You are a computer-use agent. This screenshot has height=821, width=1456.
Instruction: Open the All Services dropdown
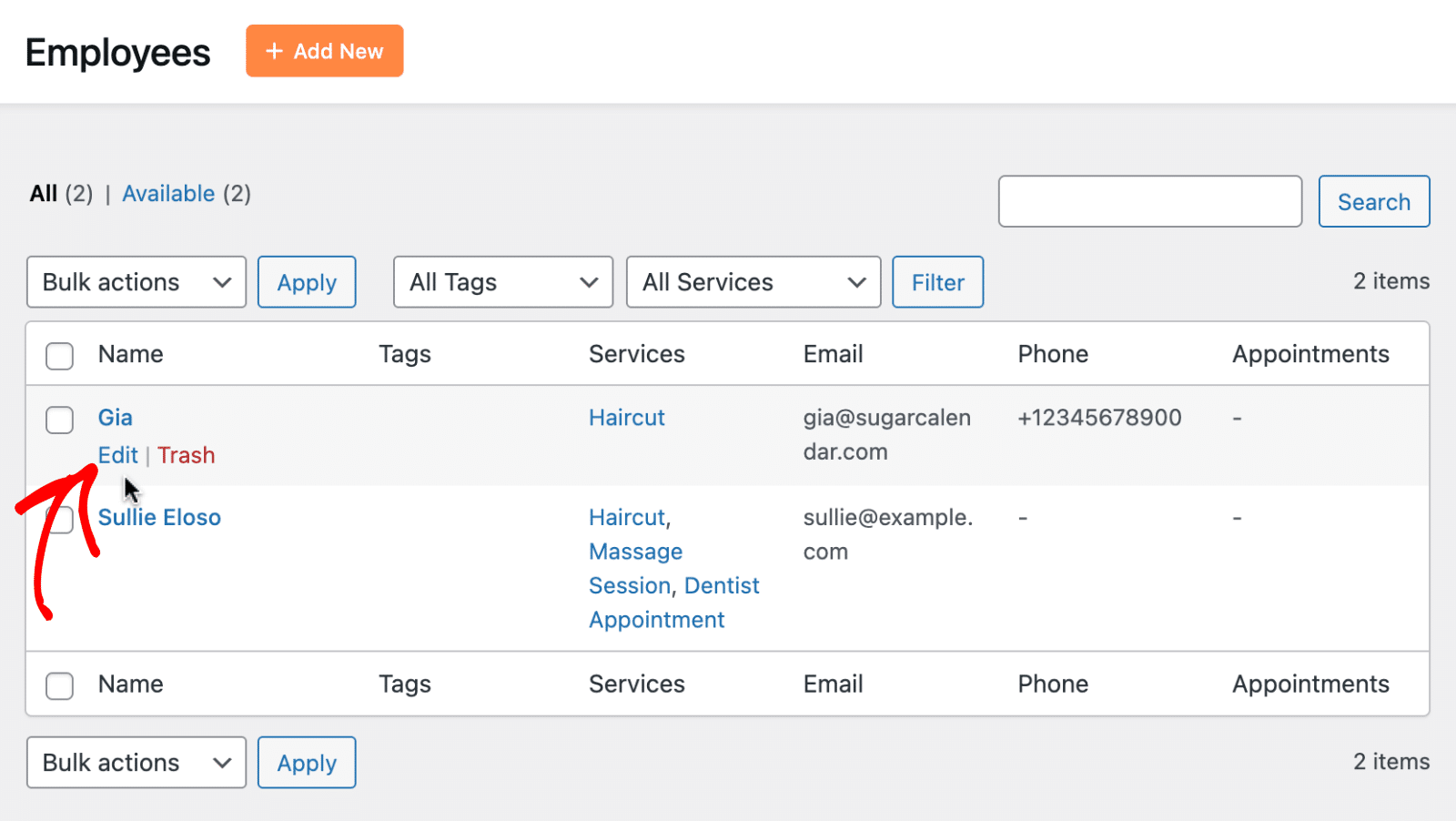tap(753, 282)
